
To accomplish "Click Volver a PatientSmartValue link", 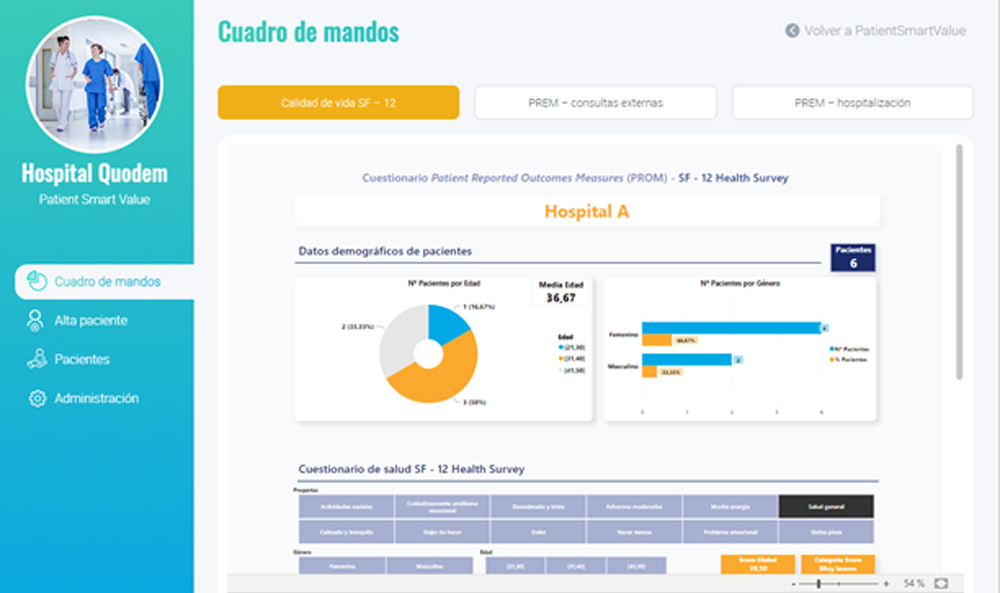I will coord(885,31).
